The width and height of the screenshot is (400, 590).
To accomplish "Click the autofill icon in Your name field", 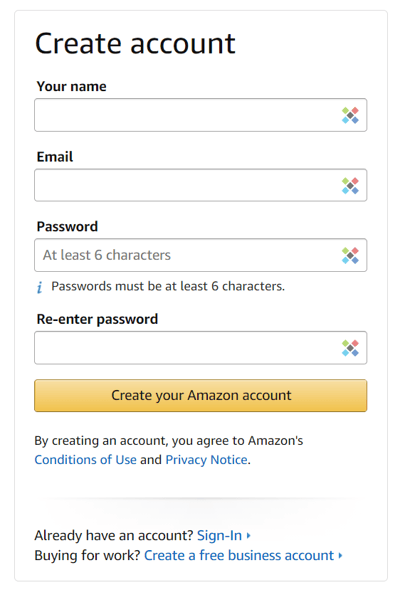I will (350, 115).
